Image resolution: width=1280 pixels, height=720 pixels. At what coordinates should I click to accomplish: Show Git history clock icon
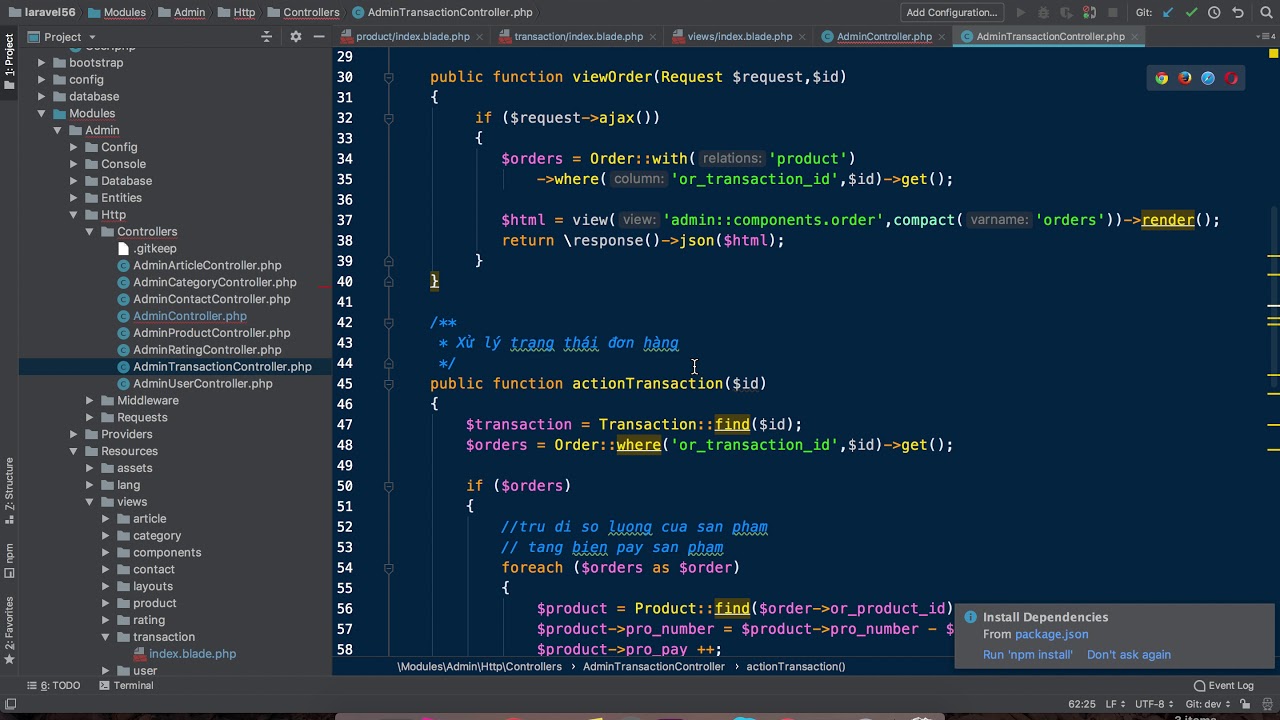pos(1214,13)
